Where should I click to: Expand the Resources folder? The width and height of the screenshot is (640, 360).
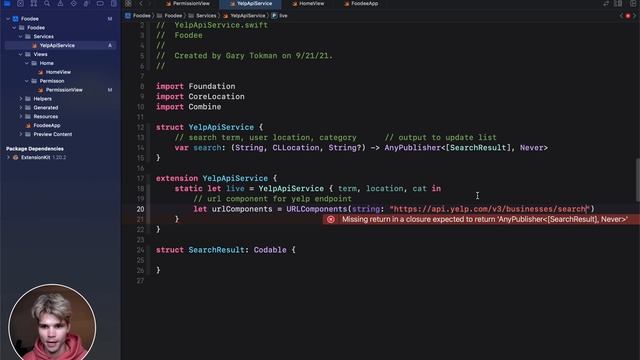coord(20,116)
